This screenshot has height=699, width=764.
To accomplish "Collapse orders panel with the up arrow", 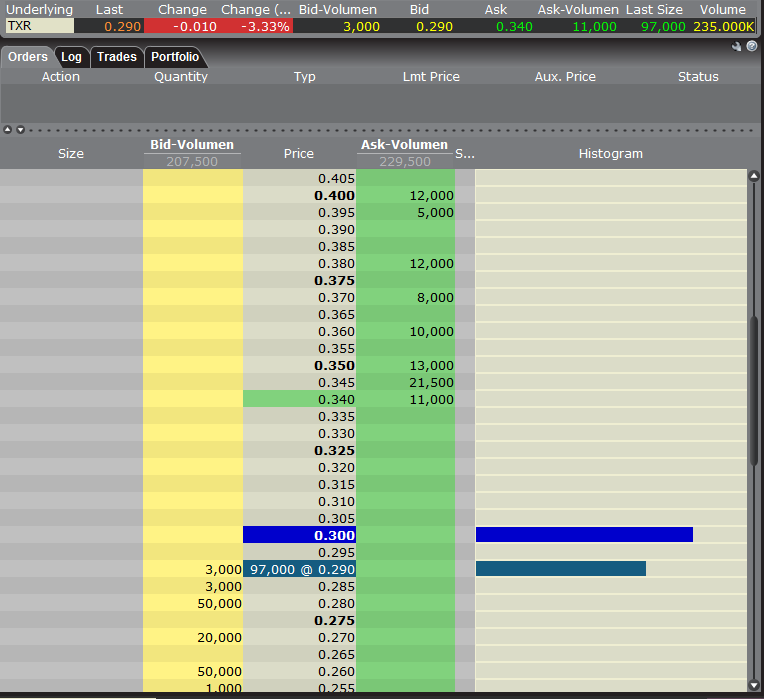I will click(8, 129).
